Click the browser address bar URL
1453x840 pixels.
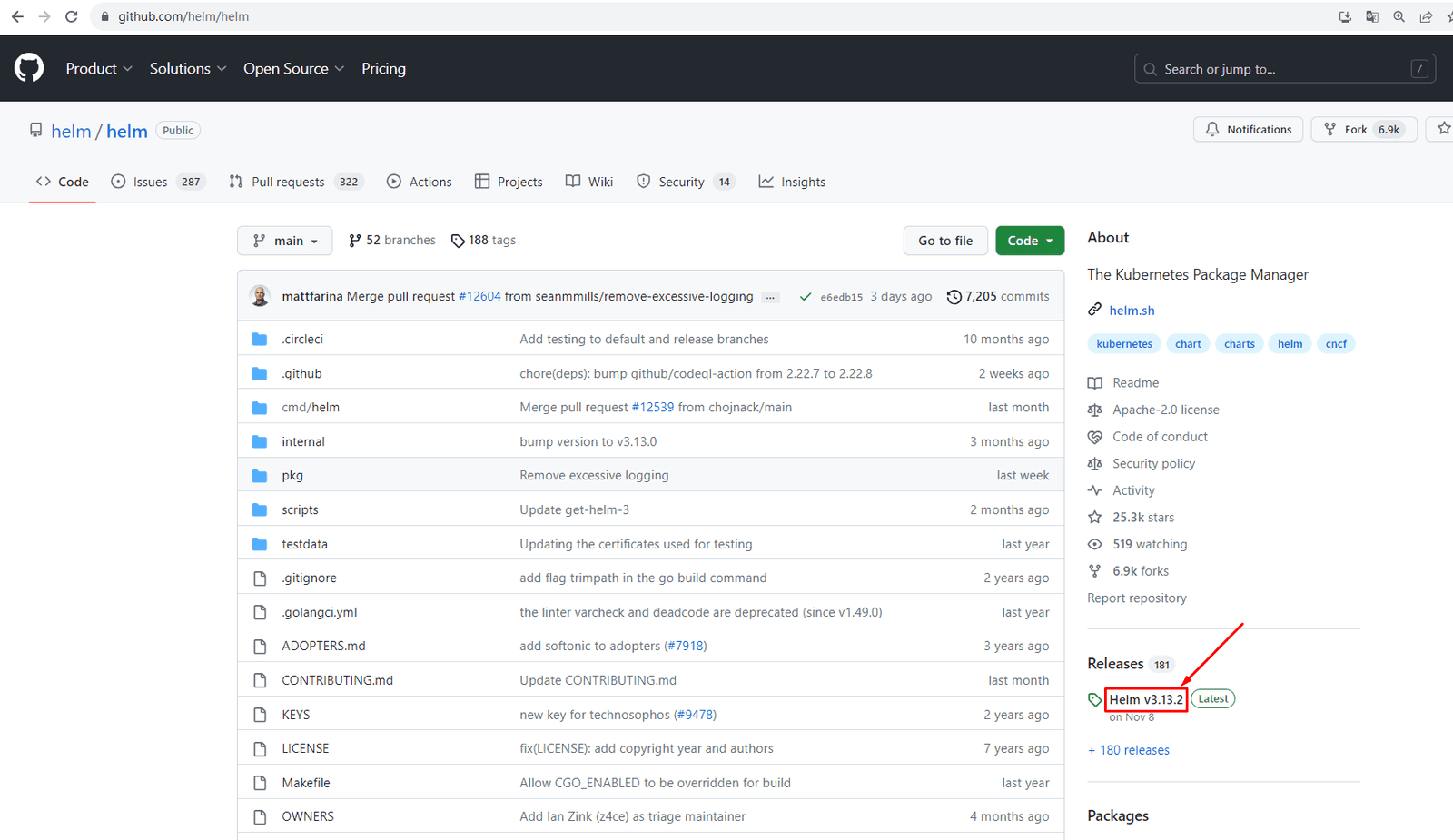(183, 16)
